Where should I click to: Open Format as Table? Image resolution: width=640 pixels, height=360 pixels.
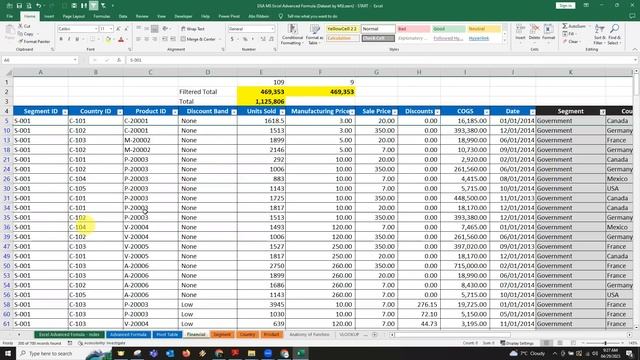click(315, 34)
